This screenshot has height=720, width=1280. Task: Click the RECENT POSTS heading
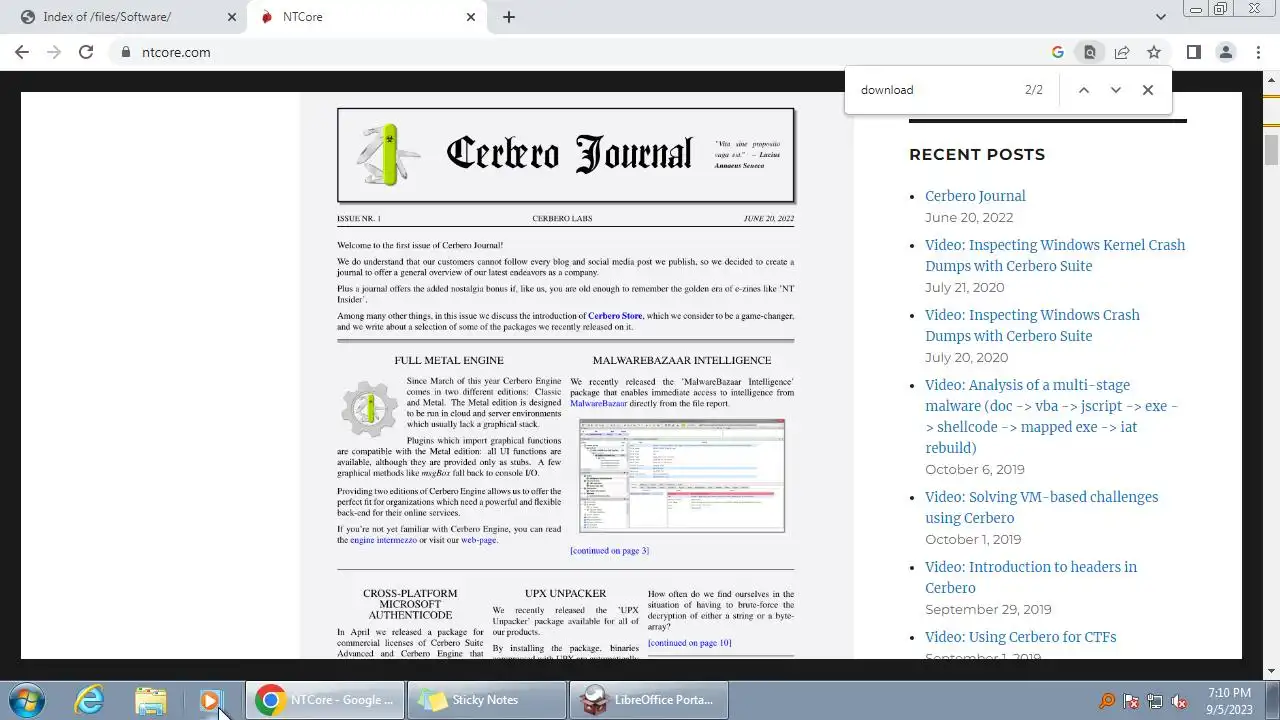point(977,154)
